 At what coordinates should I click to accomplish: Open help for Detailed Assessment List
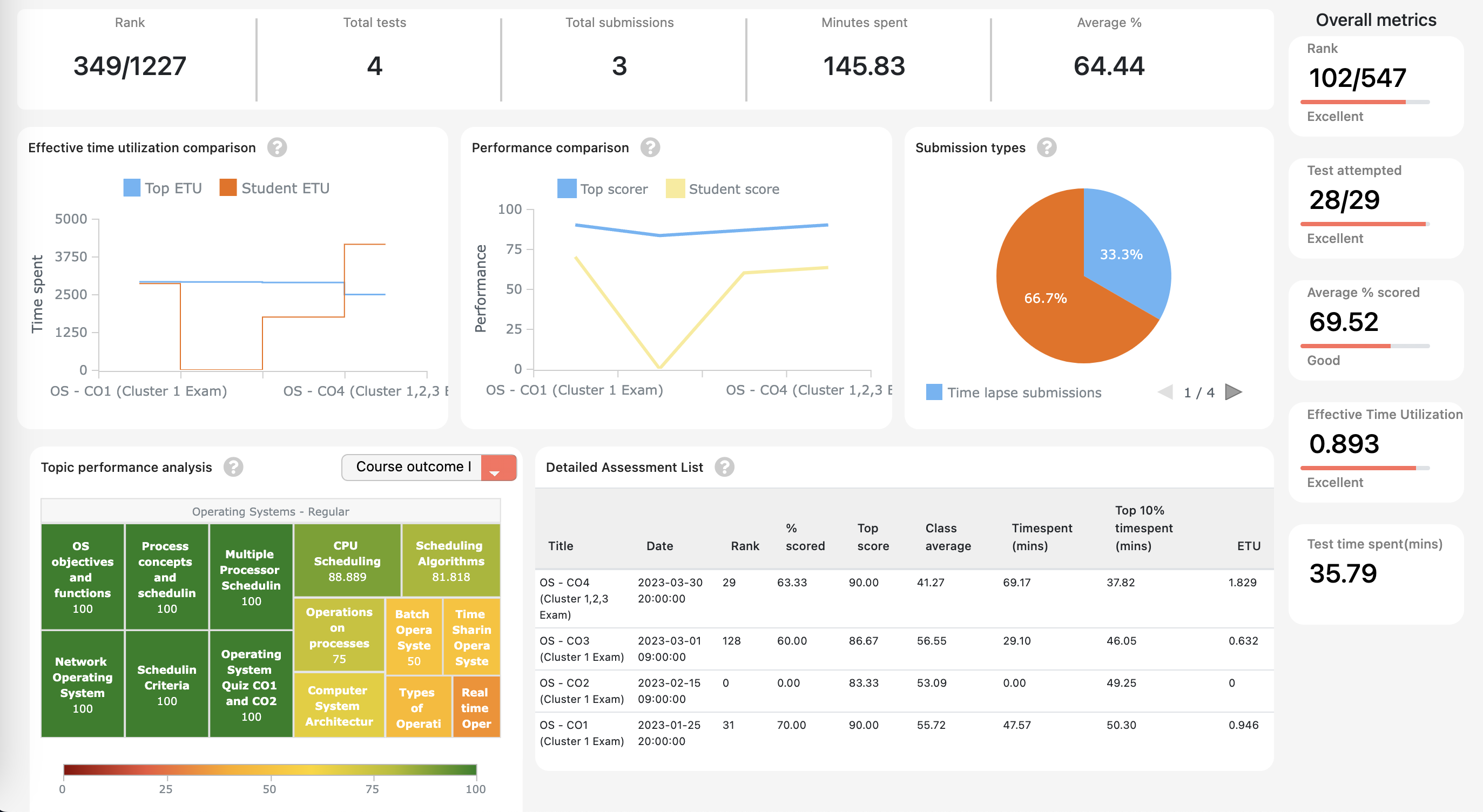[x=725, y=468]
